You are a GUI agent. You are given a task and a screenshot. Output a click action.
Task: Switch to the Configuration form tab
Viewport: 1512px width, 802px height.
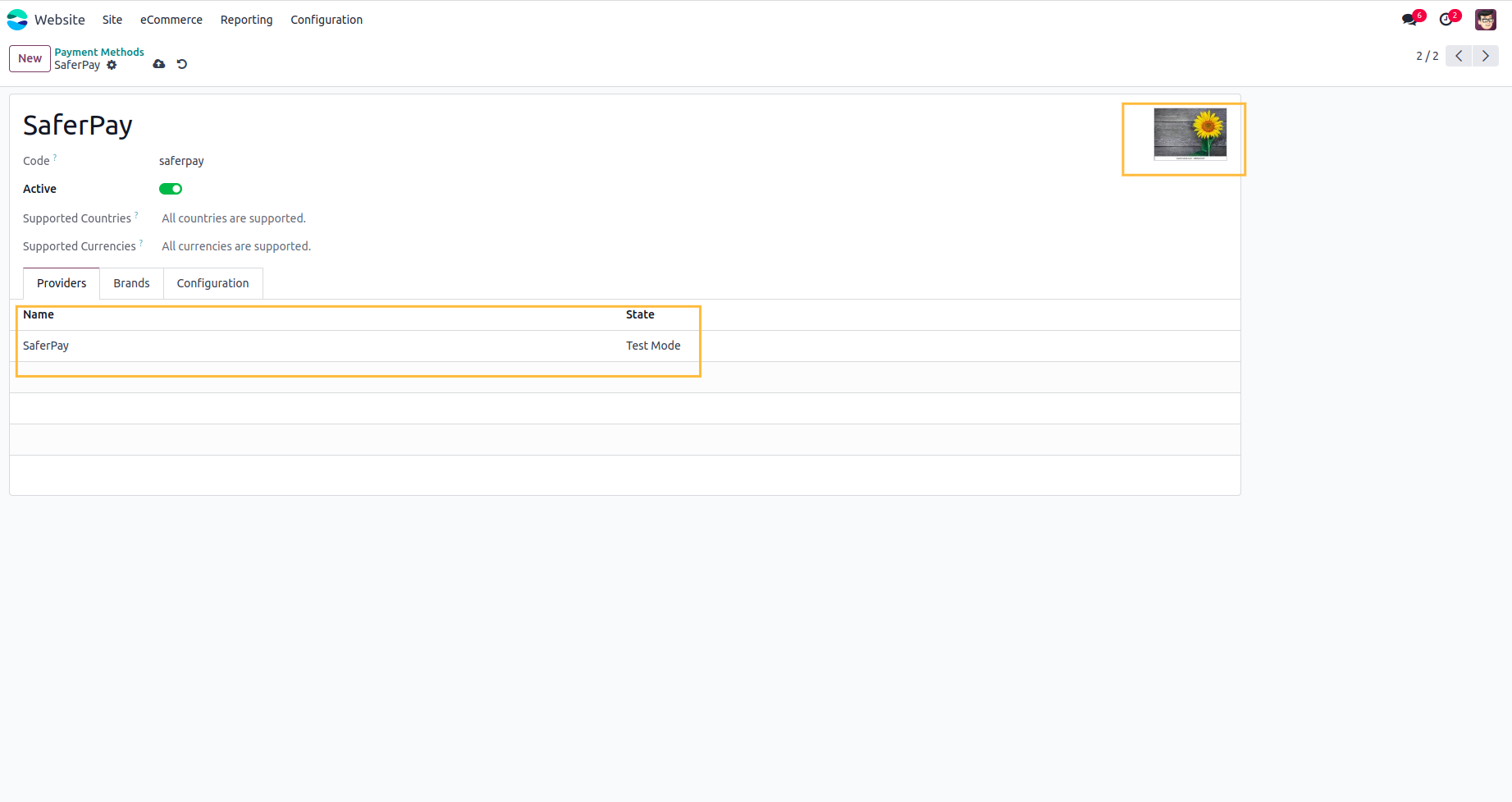212,283
